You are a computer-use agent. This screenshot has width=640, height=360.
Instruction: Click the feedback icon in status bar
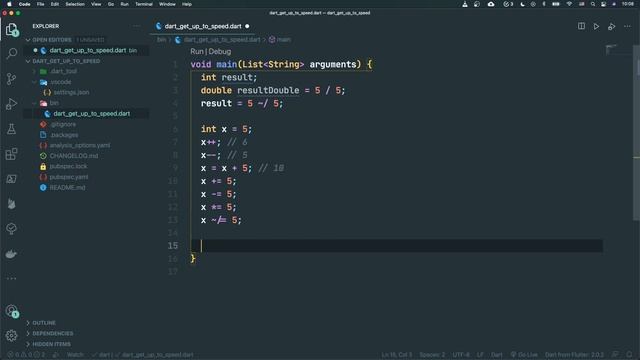tap(615, 354)
